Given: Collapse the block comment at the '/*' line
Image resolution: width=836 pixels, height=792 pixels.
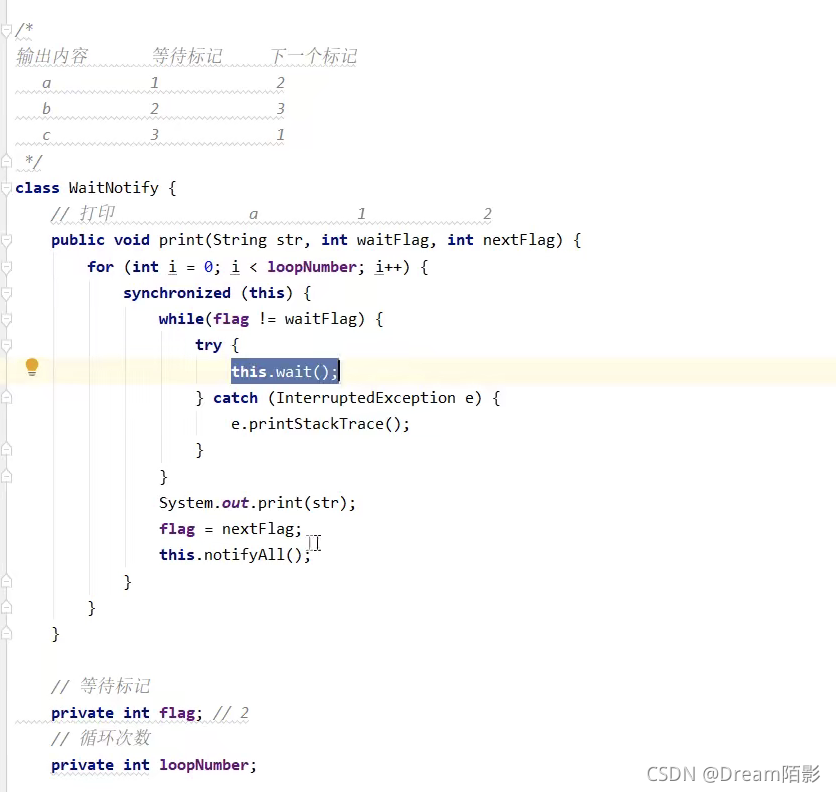Looking at the screenshot, I should tap(6, 31).
